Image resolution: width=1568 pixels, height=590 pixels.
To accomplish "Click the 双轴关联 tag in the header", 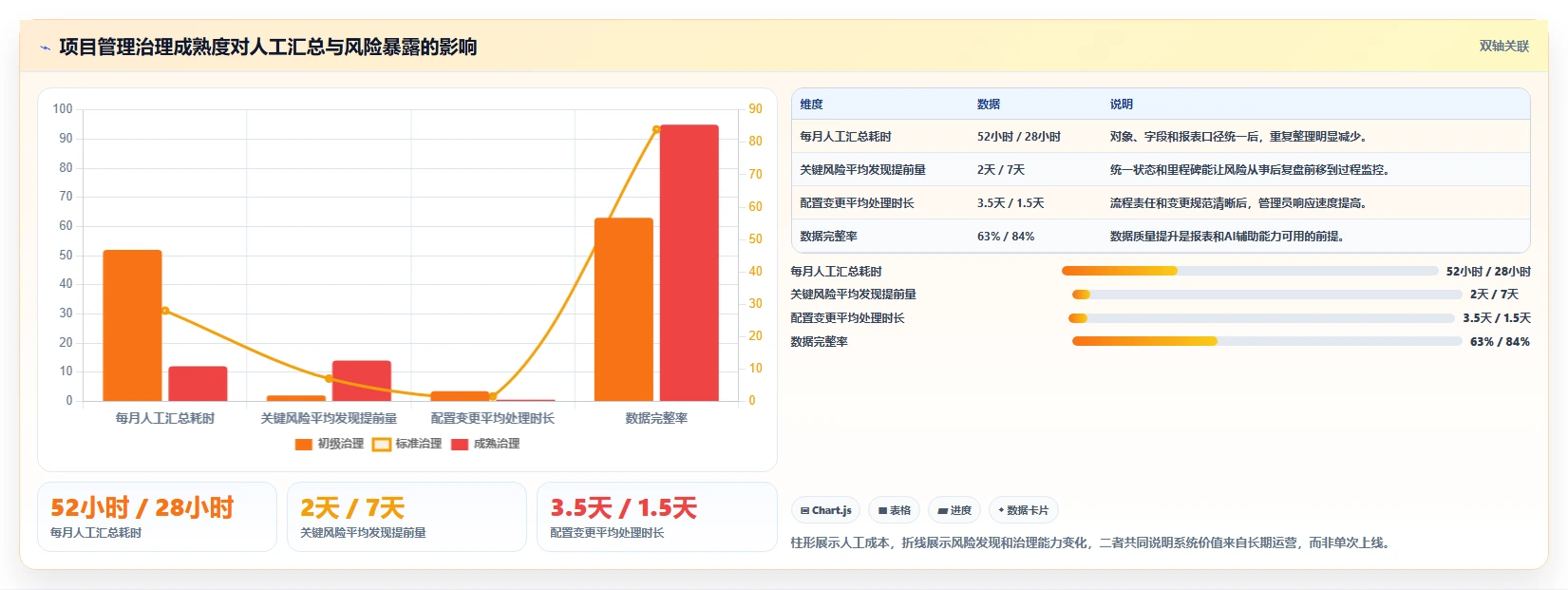I will (x=1504, y=46).
